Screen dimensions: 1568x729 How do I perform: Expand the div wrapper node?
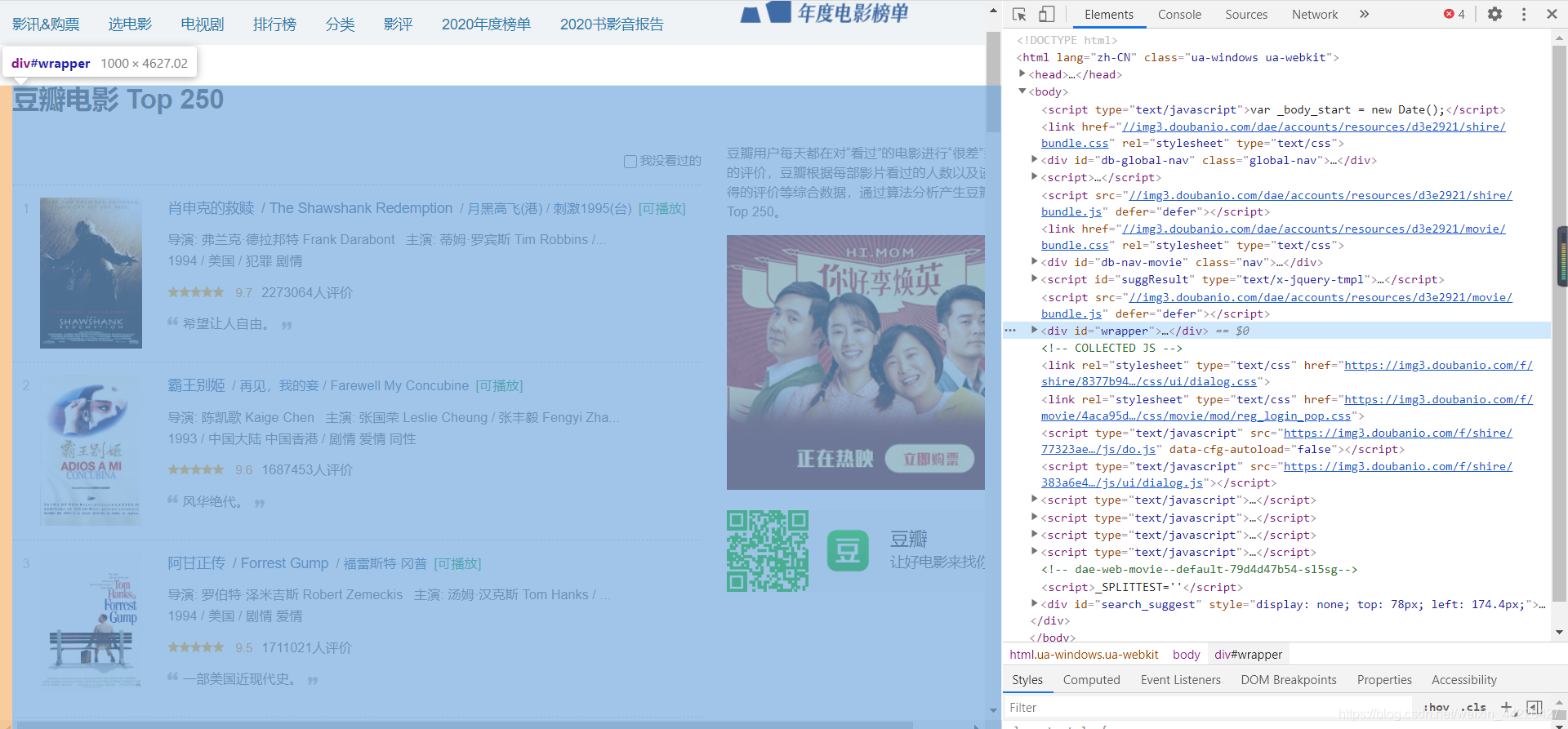pos(1035,330)
